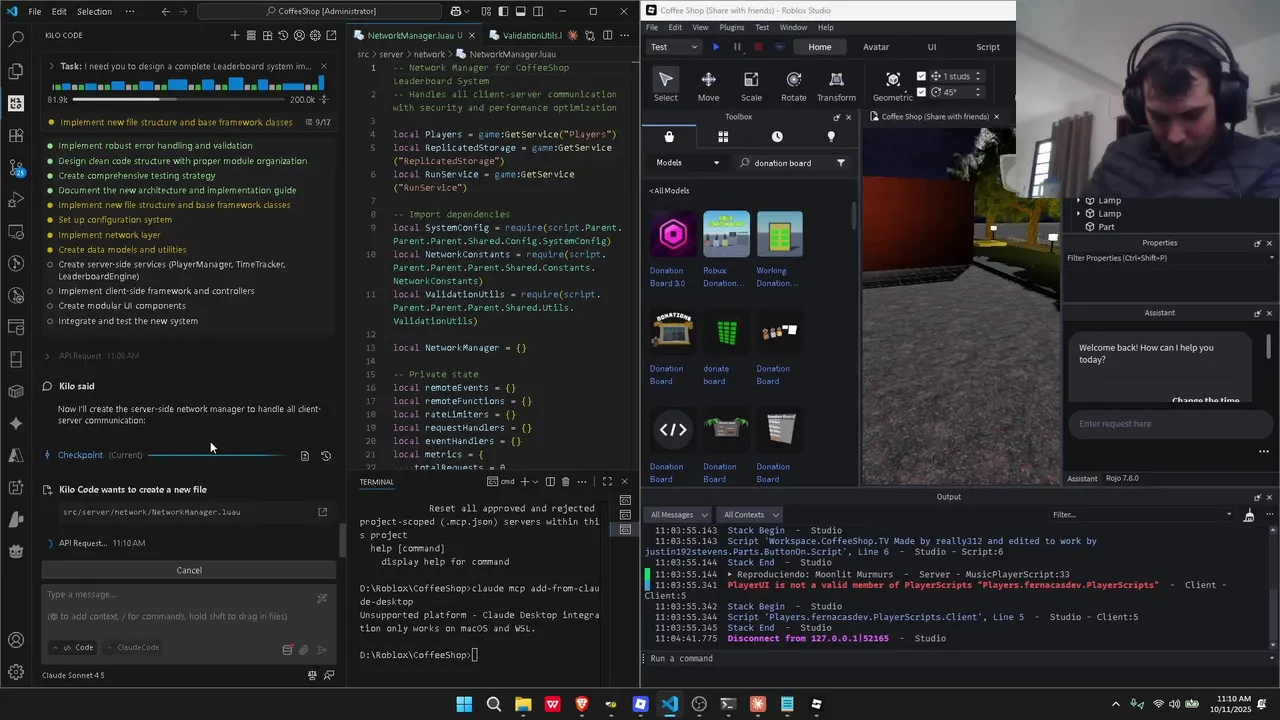Screen dimensions: 1280x720
Task: Open Roblox Studio Plugins menu
Action: click(731, 27)
